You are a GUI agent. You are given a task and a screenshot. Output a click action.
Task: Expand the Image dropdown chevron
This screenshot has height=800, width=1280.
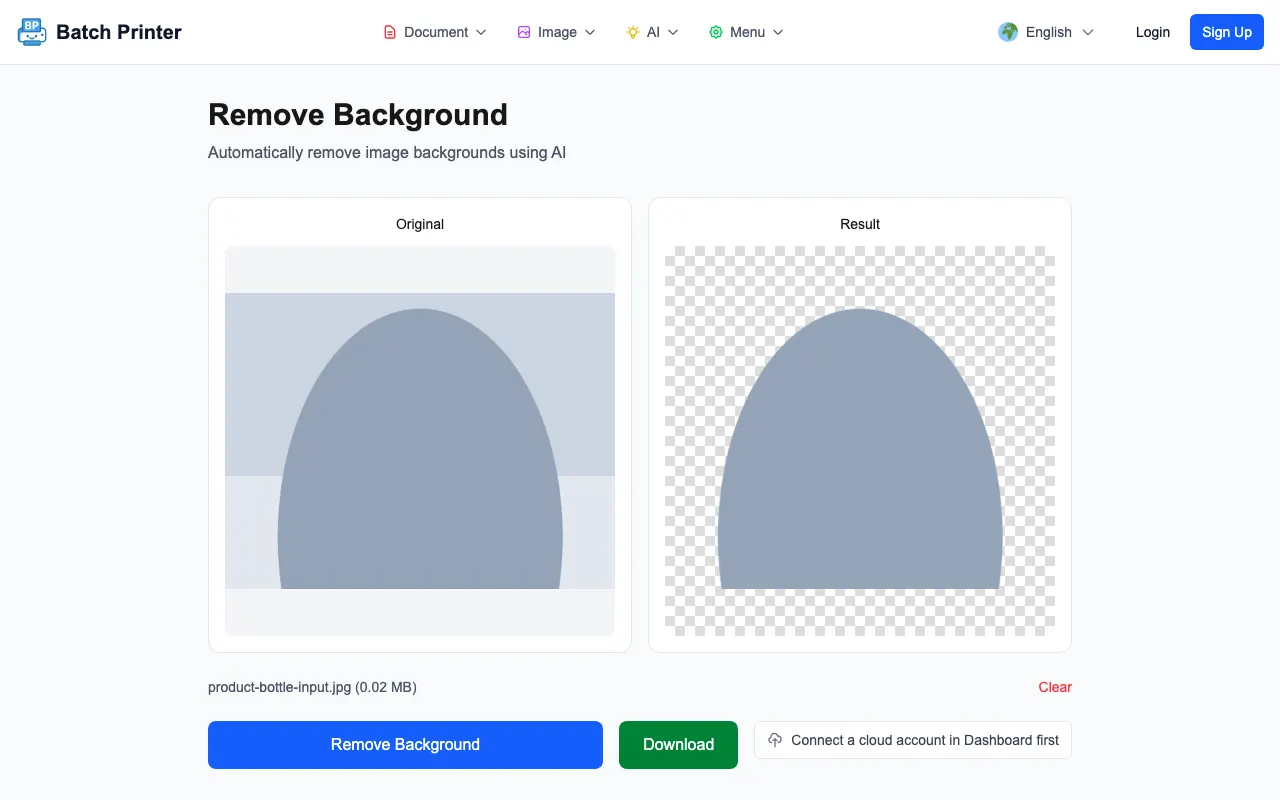coord(590,32)
